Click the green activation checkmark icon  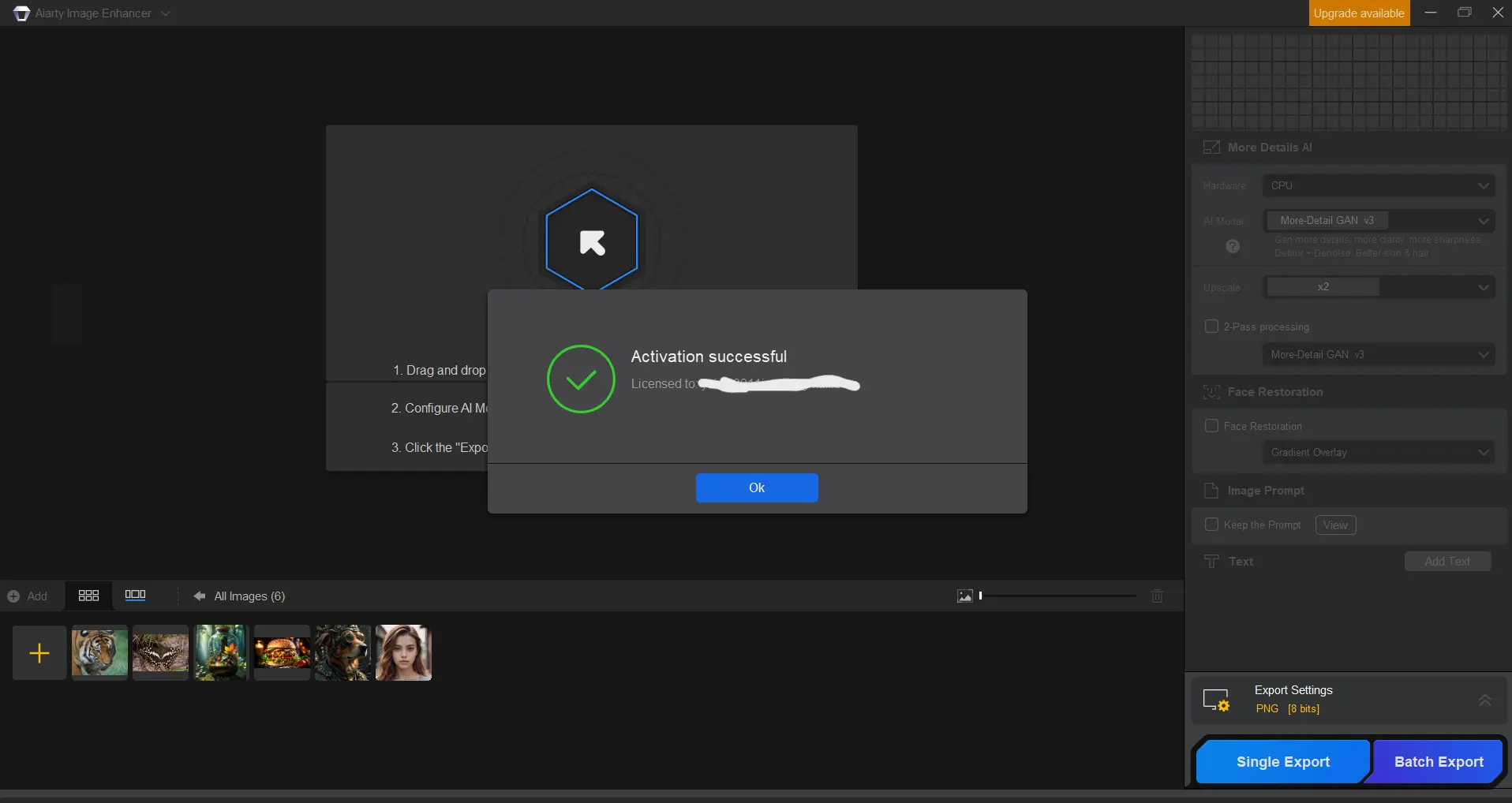click(581, 379)
